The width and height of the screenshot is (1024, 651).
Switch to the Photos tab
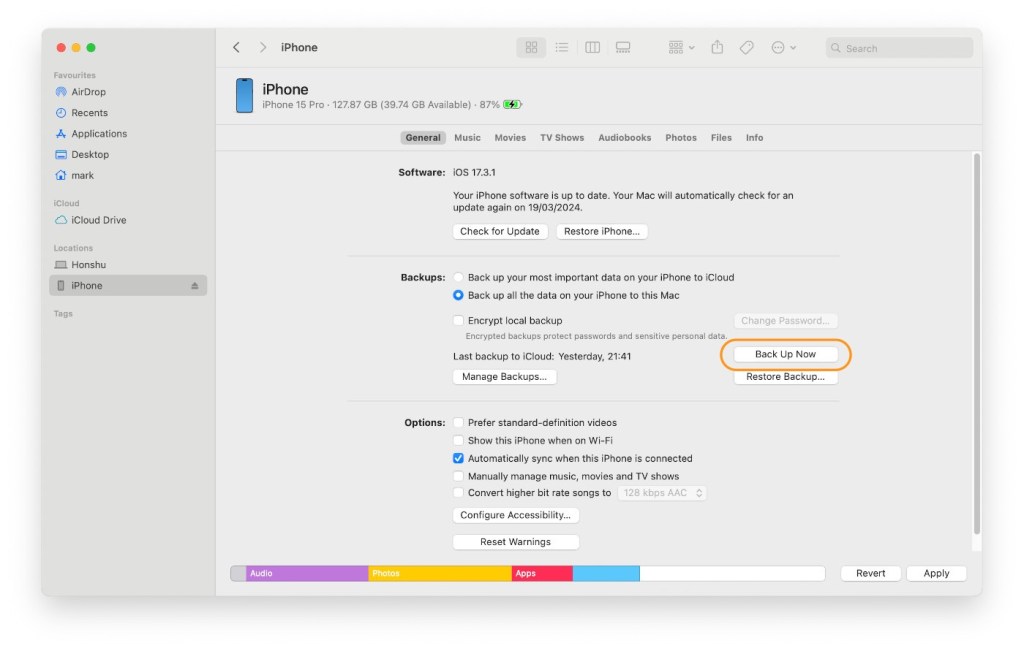pyautogui.click(x=681, y=138)
